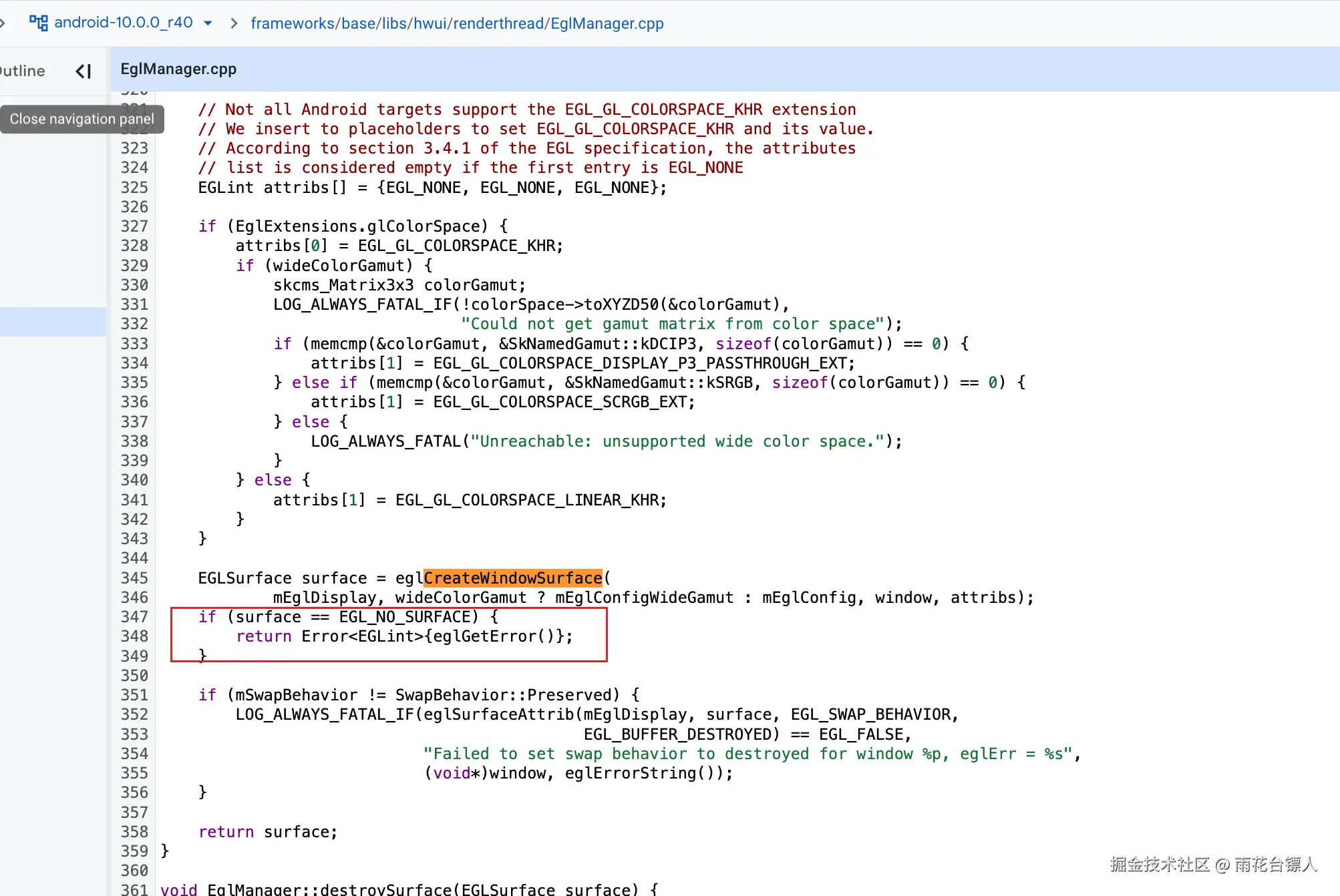The image size is (1340, 896).
Task: Collapse the navigation panel with the arrow icon
Action: pos(83,71)
